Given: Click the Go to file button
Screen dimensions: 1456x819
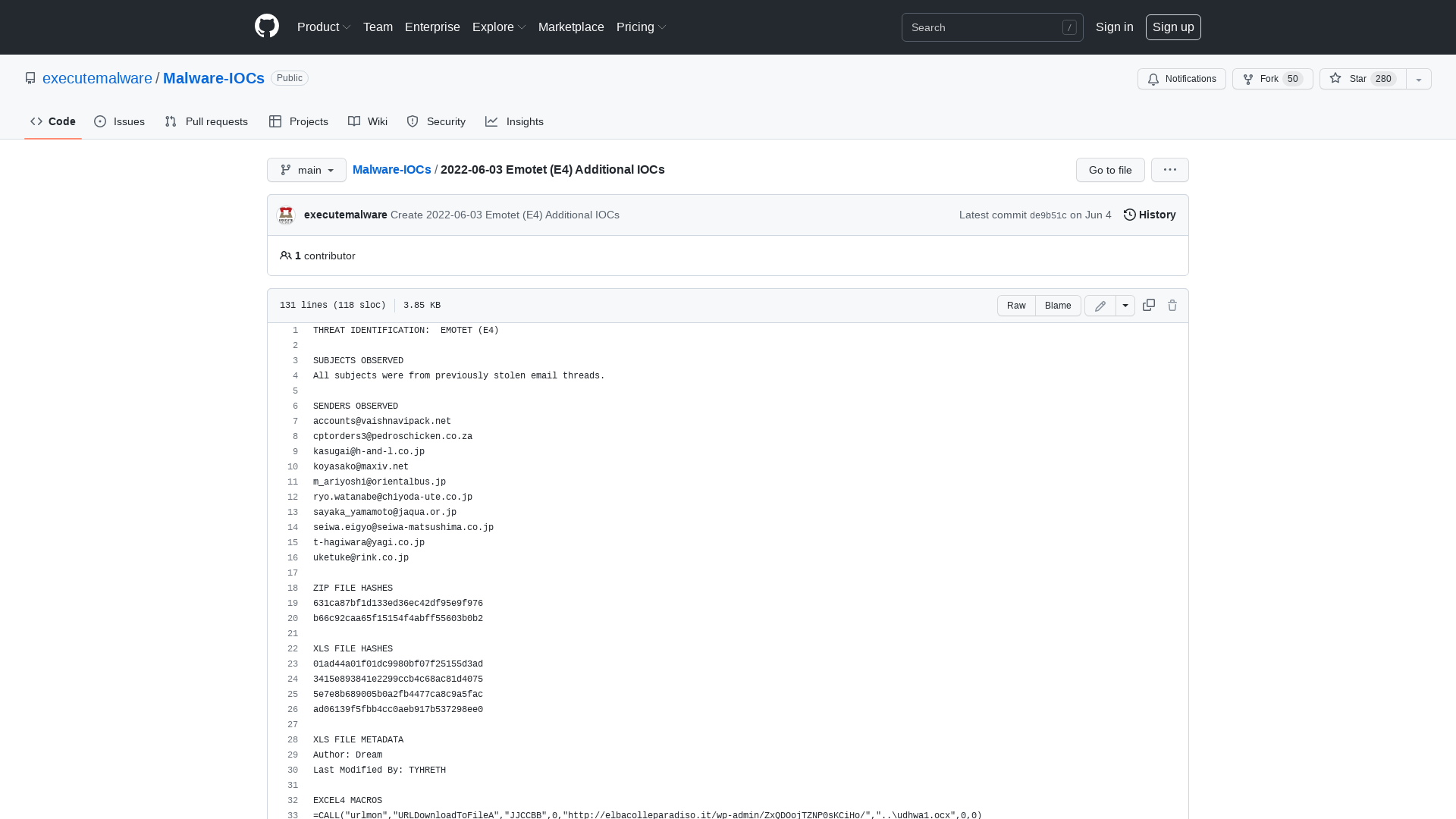Looking at the screenshot, I should tap(1109, 170).
